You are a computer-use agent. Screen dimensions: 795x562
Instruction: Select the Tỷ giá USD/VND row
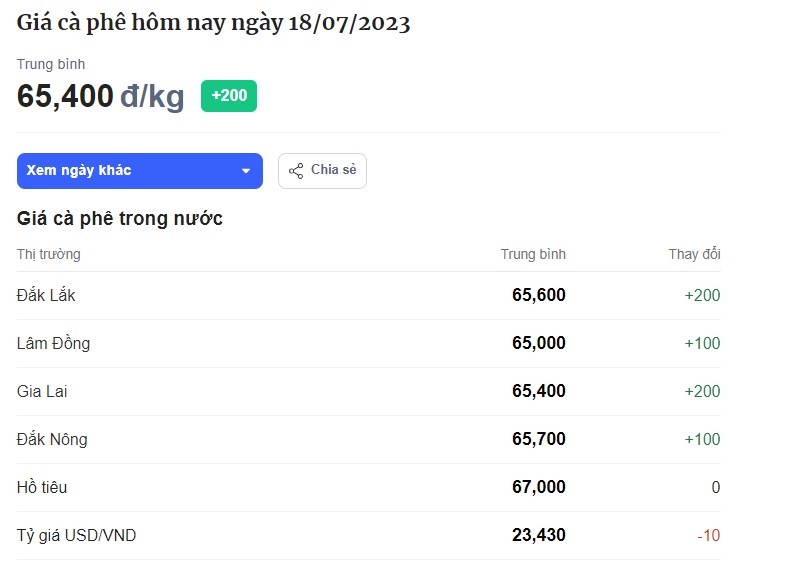click(369, 535)
